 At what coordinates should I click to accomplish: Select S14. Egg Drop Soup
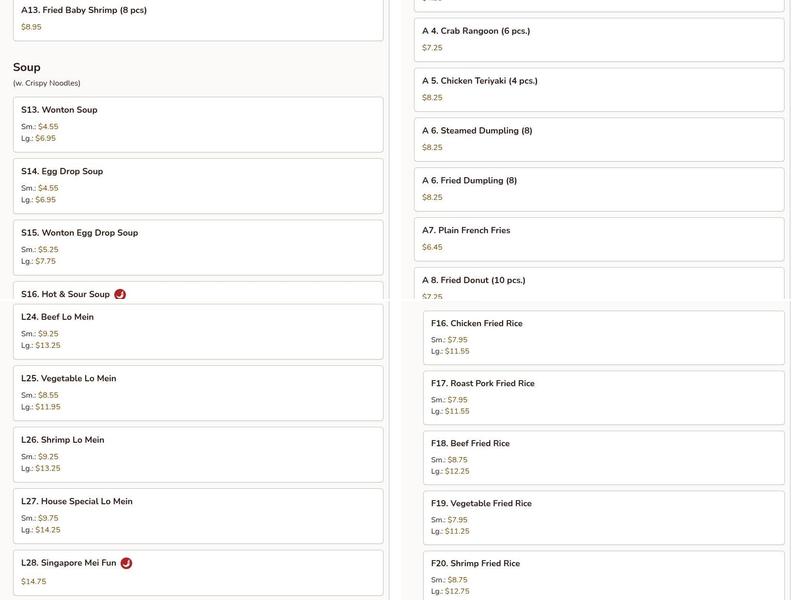pyautogui.click(x=198, y=185)
